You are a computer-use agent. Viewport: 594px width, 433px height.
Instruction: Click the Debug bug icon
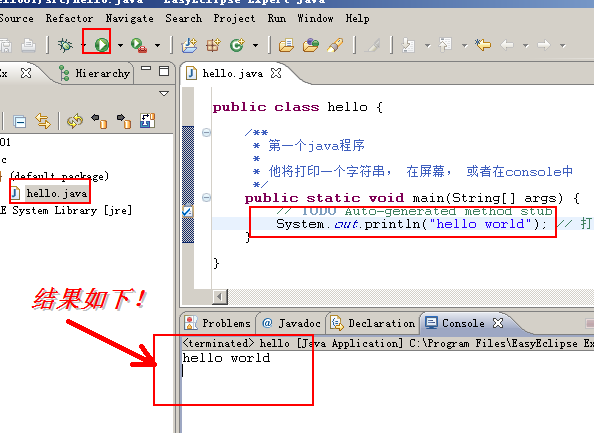coord(65,45)
